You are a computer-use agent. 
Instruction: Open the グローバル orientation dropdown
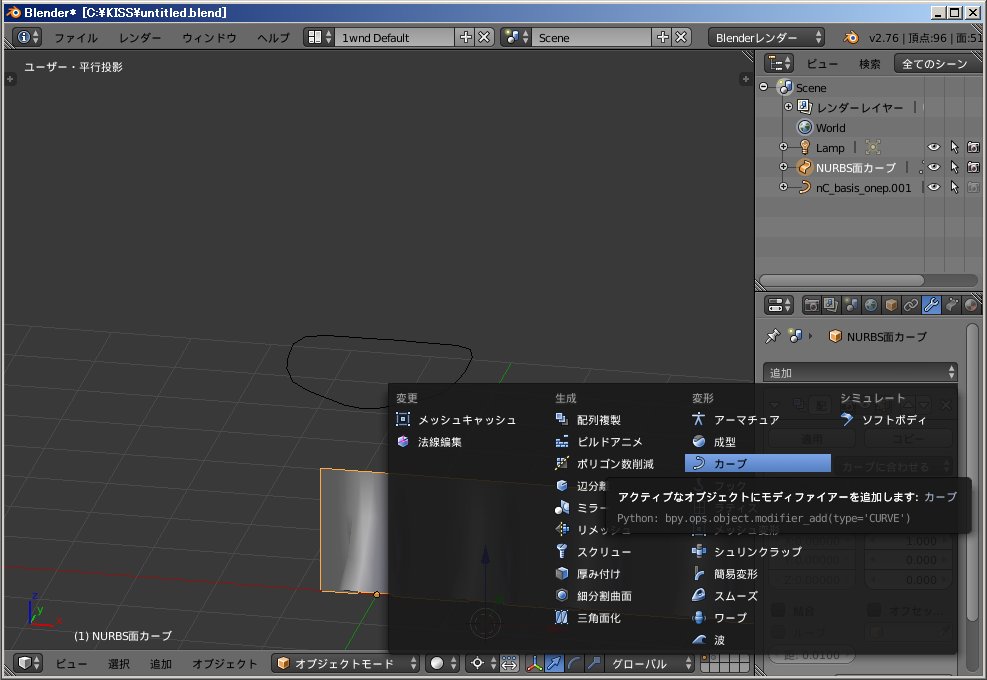click(x=650, y=663)
